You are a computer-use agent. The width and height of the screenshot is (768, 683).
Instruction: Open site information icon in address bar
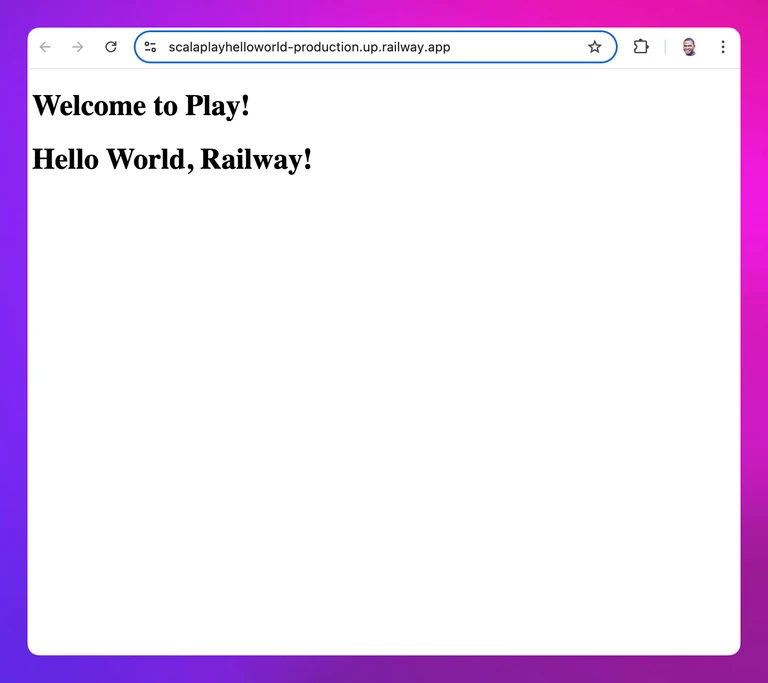click(x=150, y=47)
